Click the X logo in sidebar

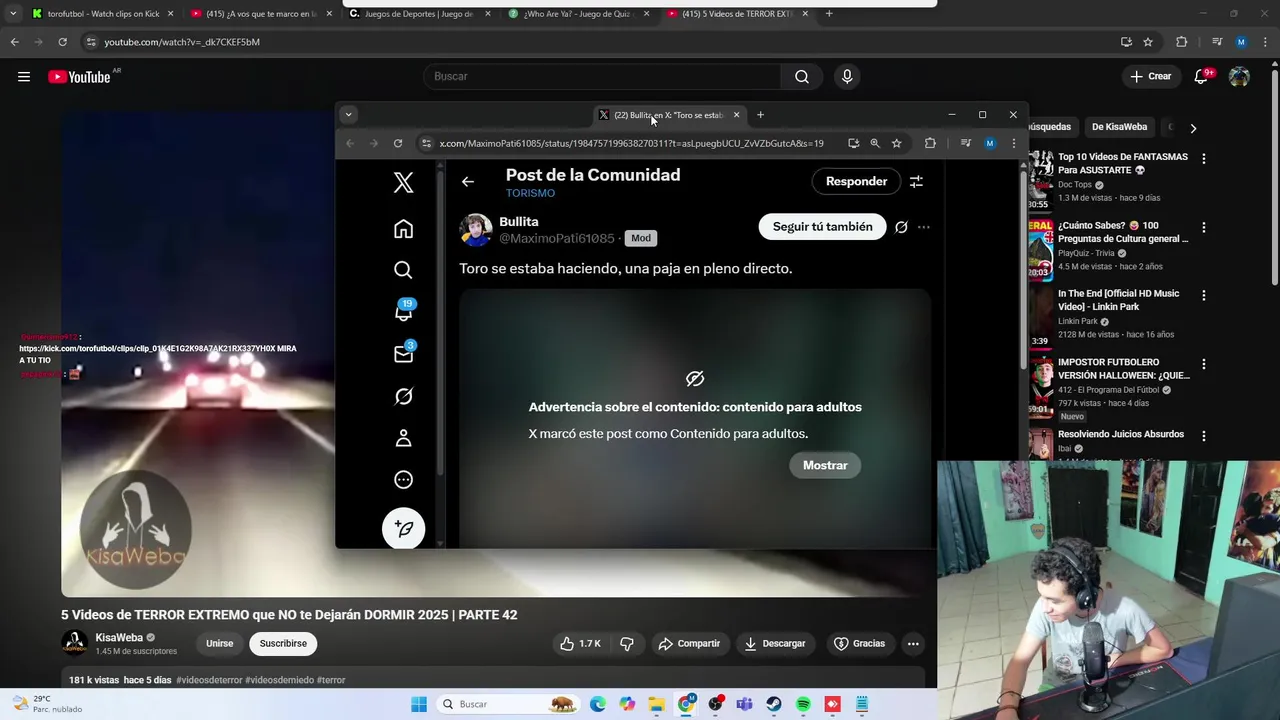(403, 182)
